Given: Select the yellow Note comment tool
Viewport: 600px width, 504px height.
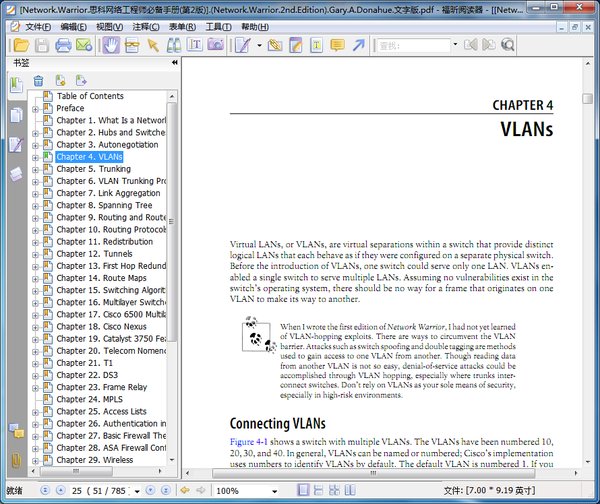Looking at the screenshot, I should click(338, 45).
